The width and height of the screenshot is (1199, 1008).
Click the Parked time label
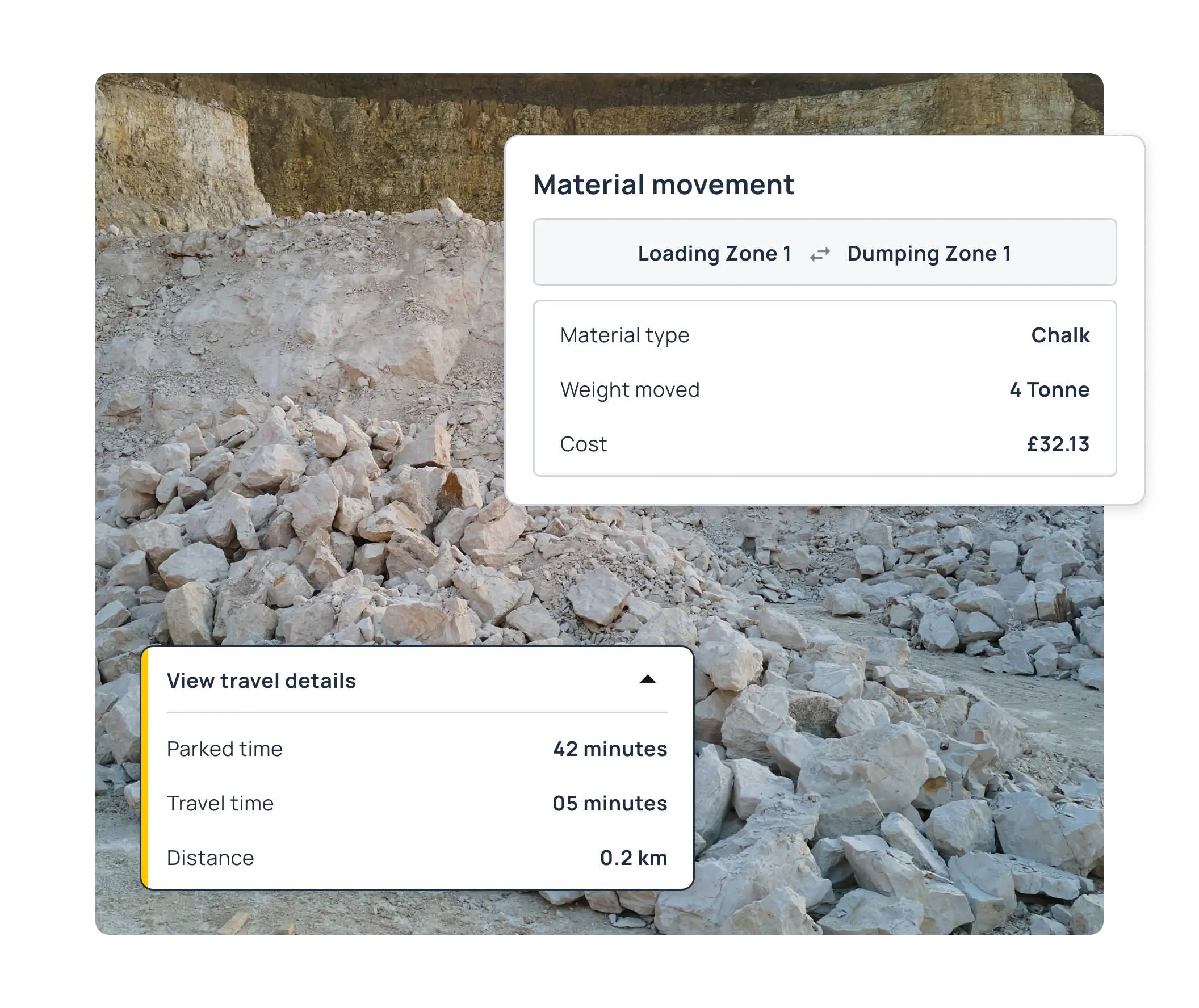pos(225,749)
